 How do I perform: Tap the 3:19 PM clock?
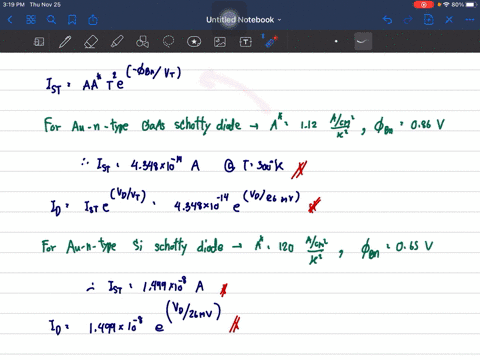coord(13,5)
